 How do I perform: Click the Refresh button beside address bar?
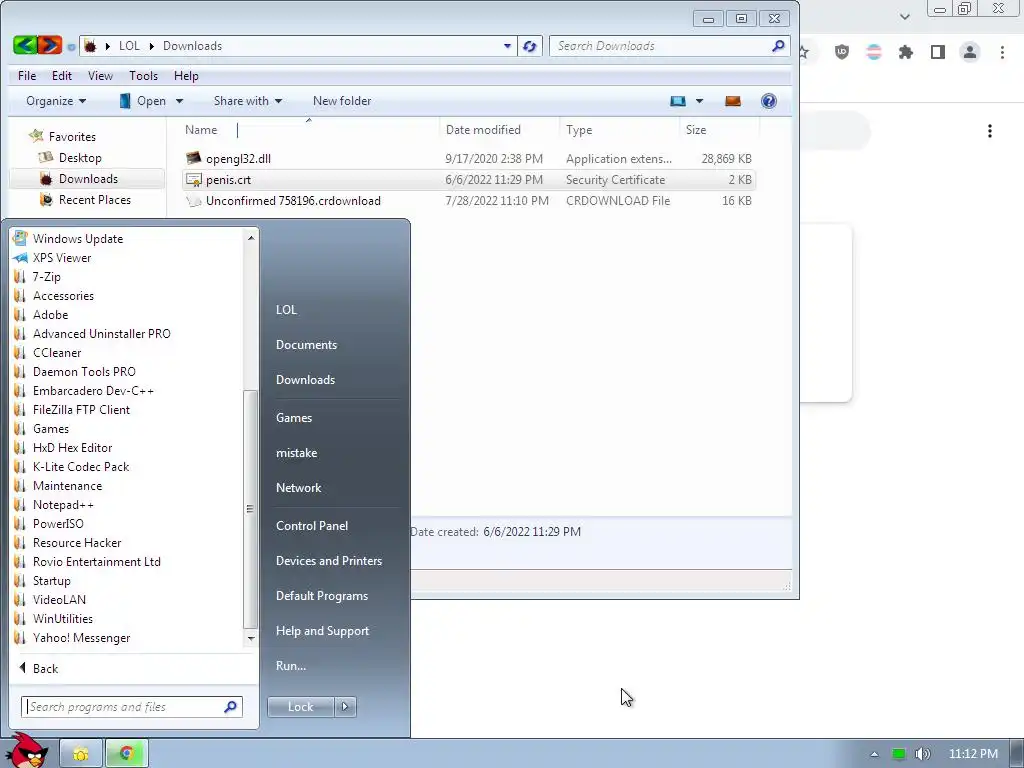coord(530,46)
